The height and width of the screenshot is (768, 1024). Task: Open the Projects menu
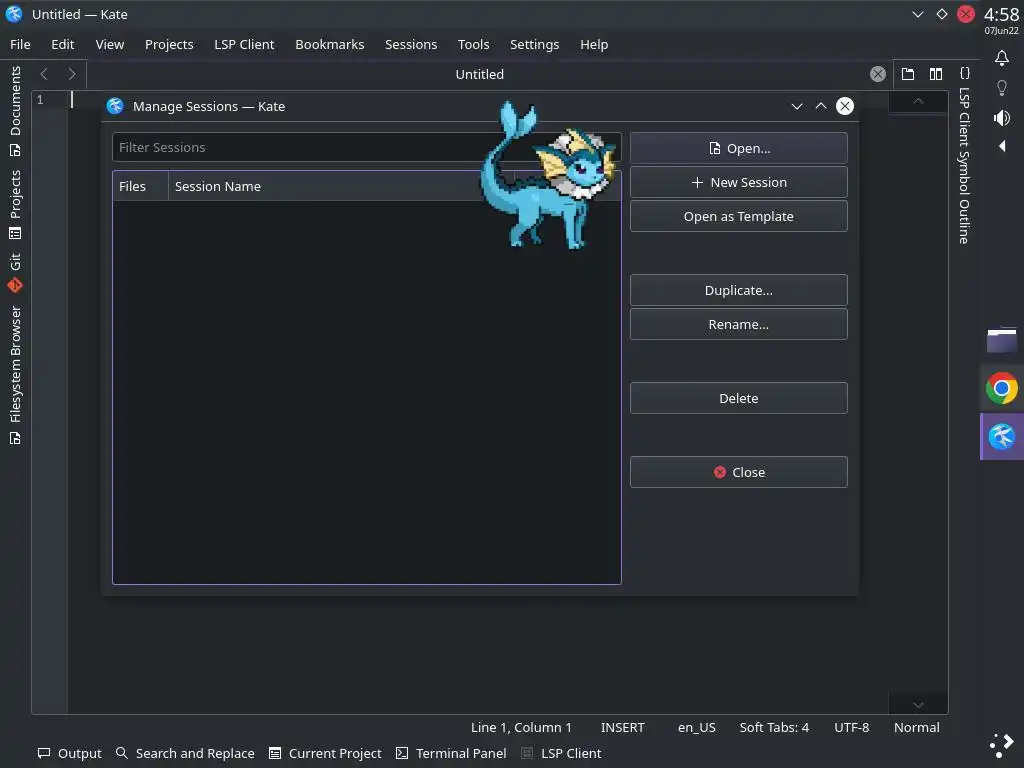click(169, 44)
